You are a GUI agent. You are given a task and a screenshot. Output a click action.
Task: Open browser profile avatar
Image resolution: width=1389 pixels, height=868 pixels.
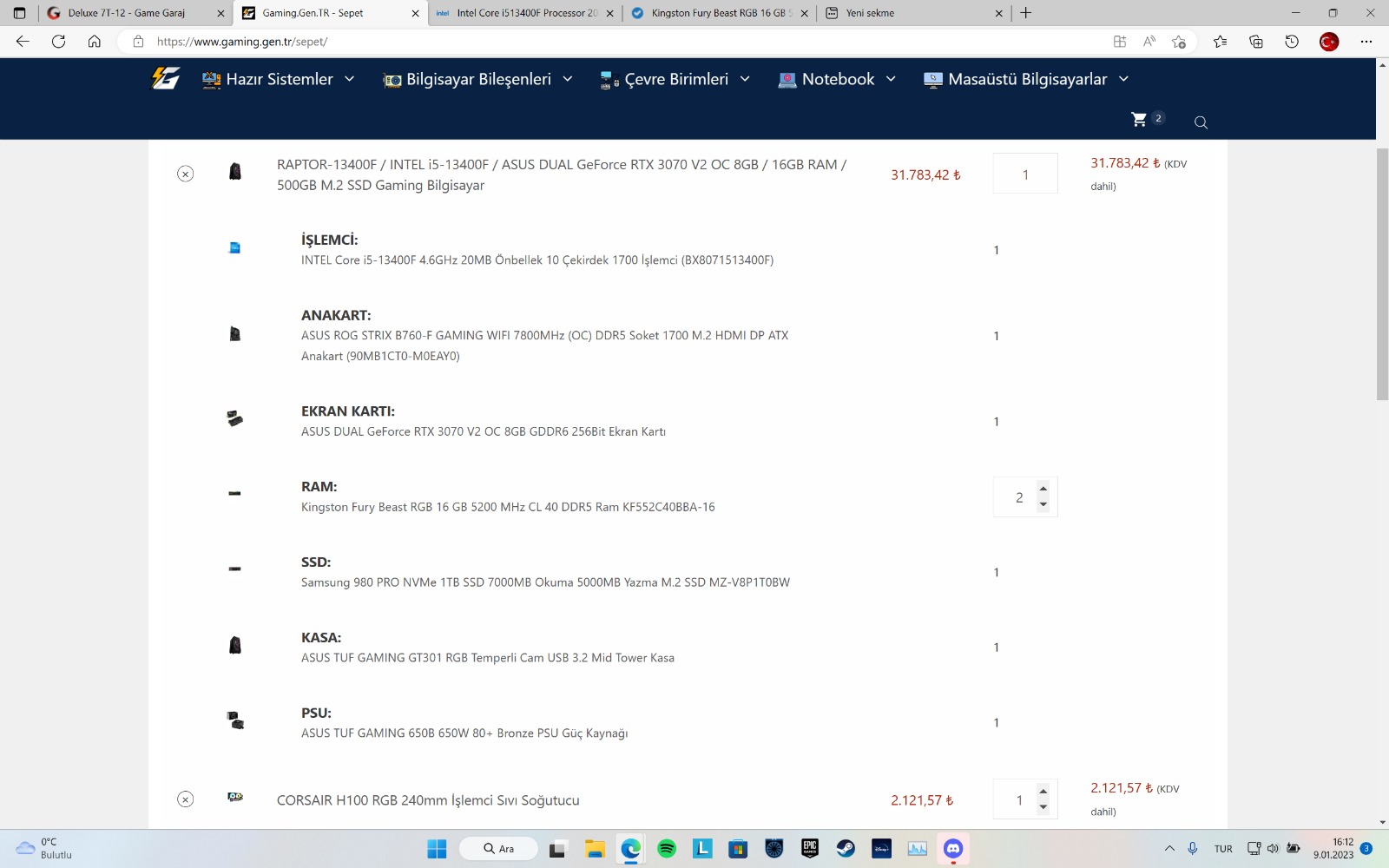1329,41
